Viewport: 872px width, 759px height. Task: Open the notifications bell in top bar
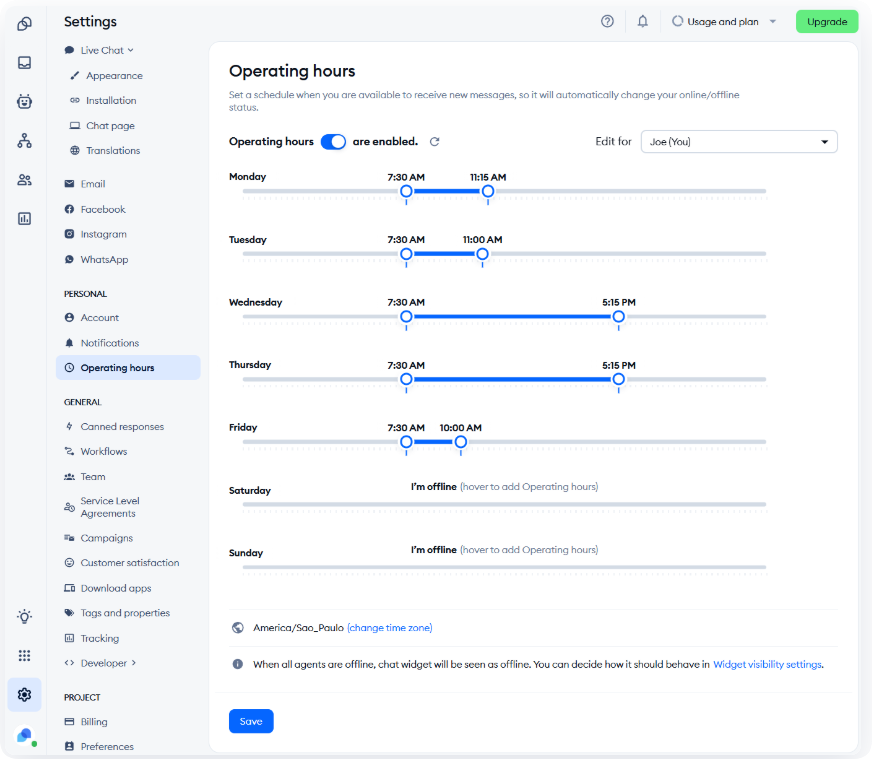[643, 21]
